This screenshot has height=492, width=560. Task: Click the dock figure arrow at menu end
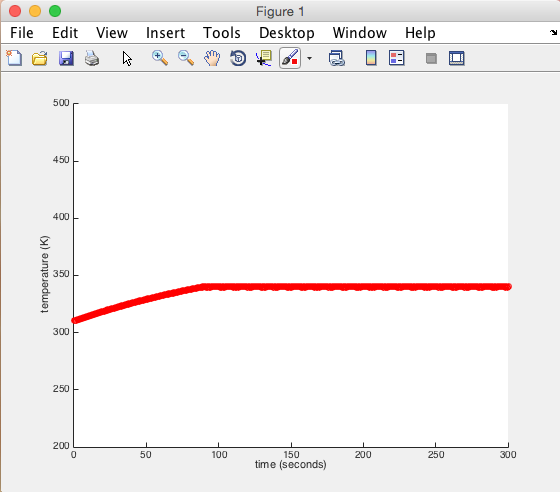[553, 32]
